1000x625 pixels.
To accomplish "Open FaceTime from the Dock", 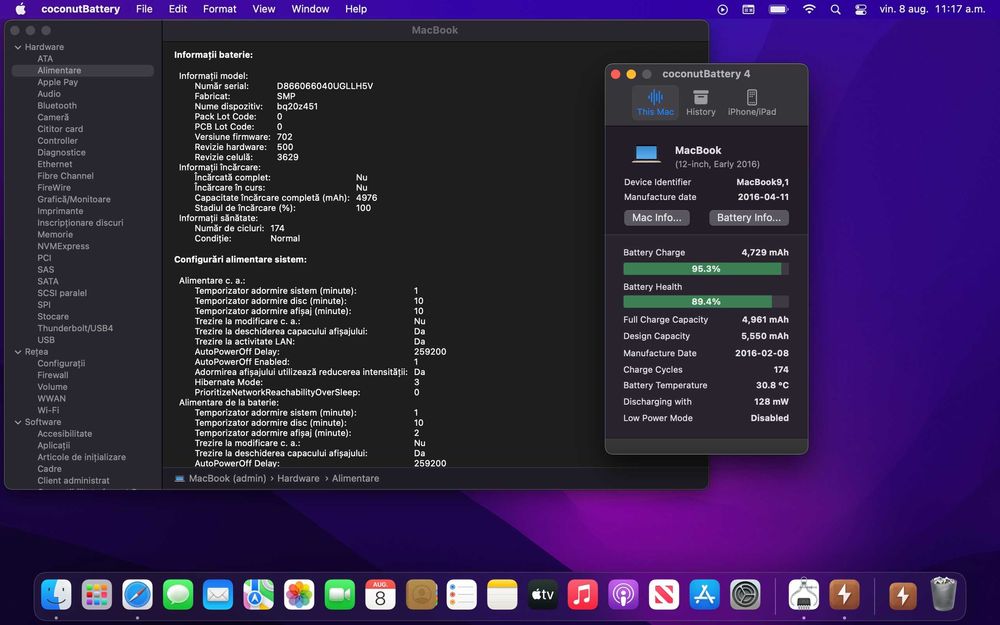I will coord(340,595).
